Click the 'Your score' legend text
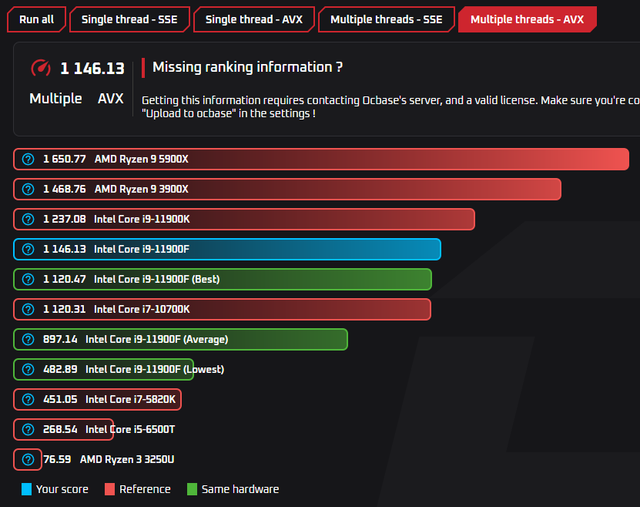640x507 pixels. click(62, 489)
